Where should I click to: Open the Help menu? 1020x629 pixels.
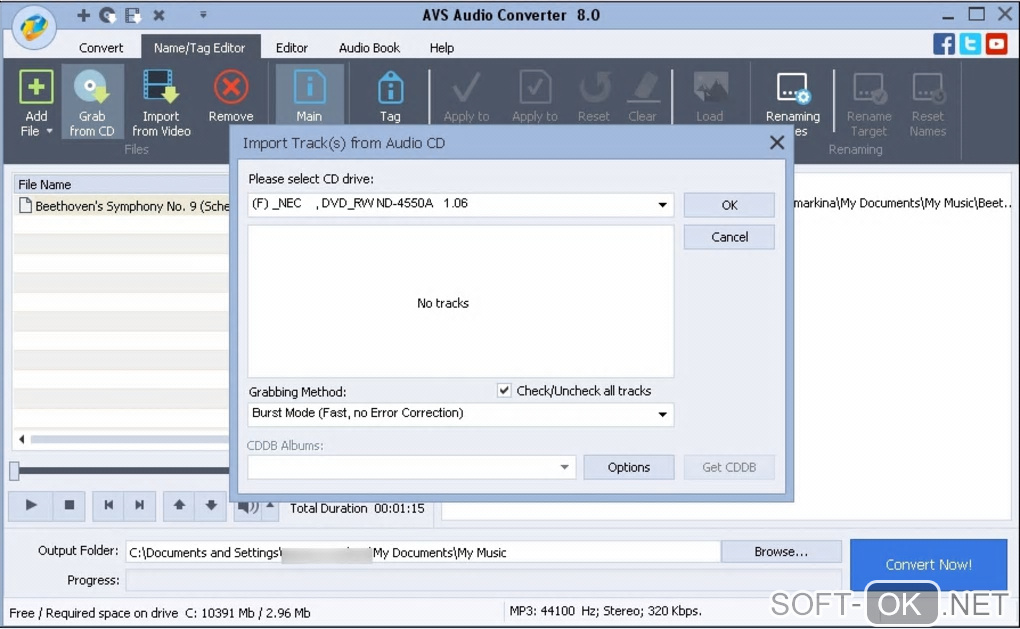[442, 47]
